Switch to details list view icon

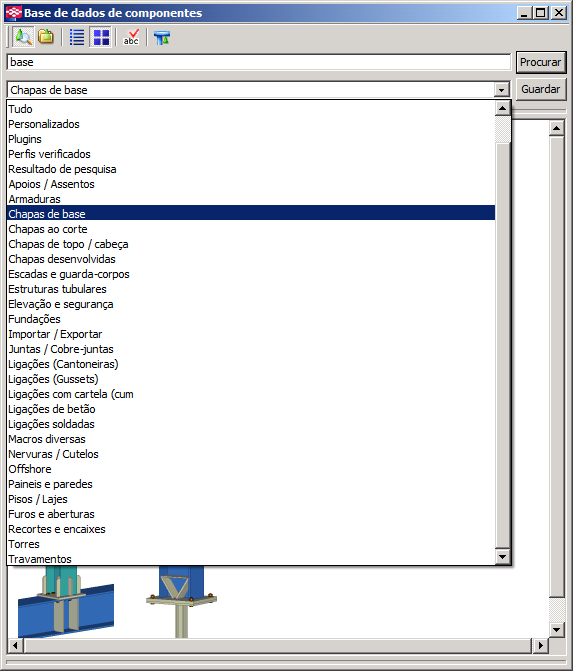77,37
